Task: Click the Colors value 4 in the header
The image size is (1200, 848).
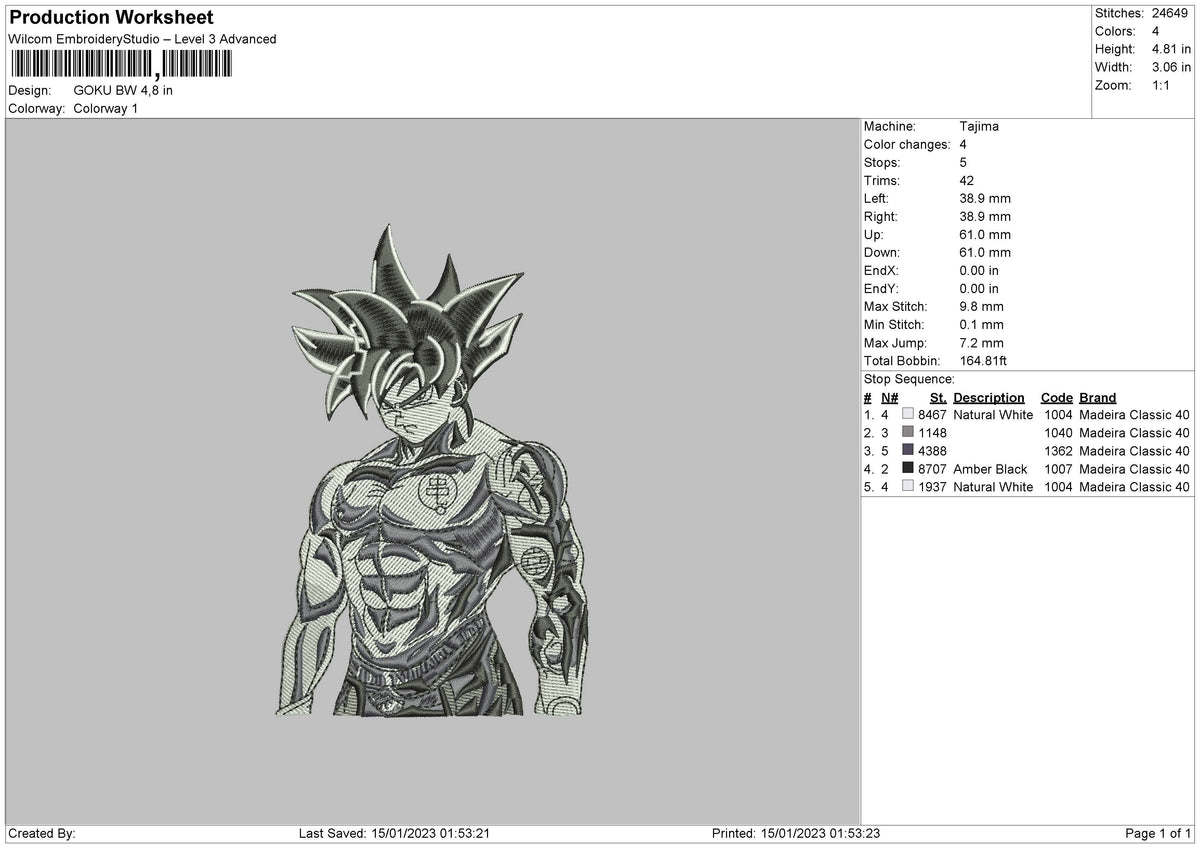Action: 1155,31
